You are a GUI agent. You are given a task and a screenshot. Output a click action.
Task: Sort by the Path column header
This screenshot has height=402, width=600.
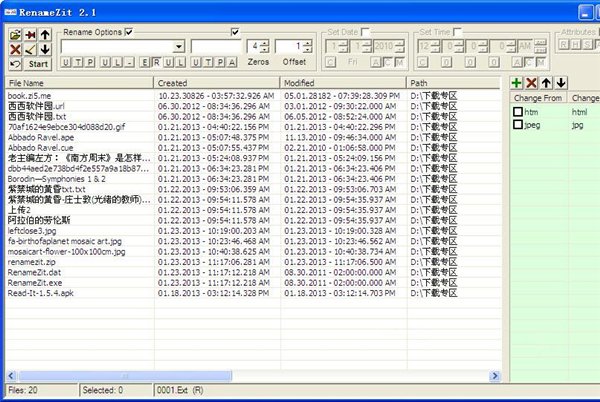[x=453, y=83]
